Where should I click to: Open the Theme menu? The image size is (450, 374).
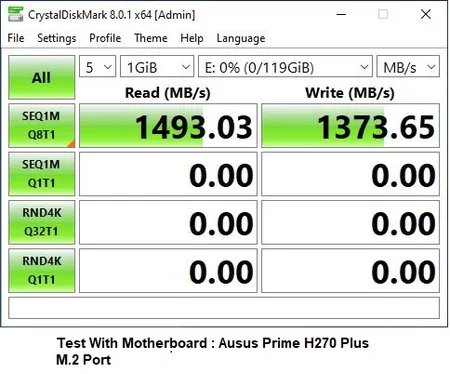151,38
